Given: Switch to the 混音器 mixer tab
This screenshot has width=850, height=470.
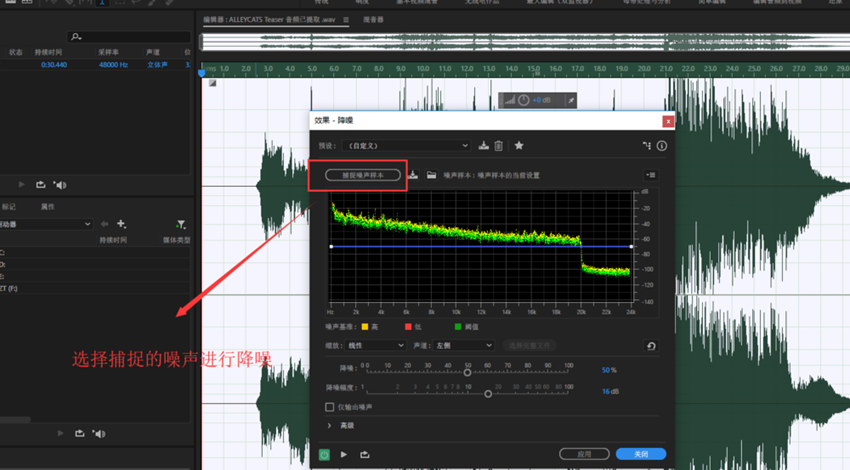Looking at the screenshot, I should pyautogui.click(x=373, y=19).
